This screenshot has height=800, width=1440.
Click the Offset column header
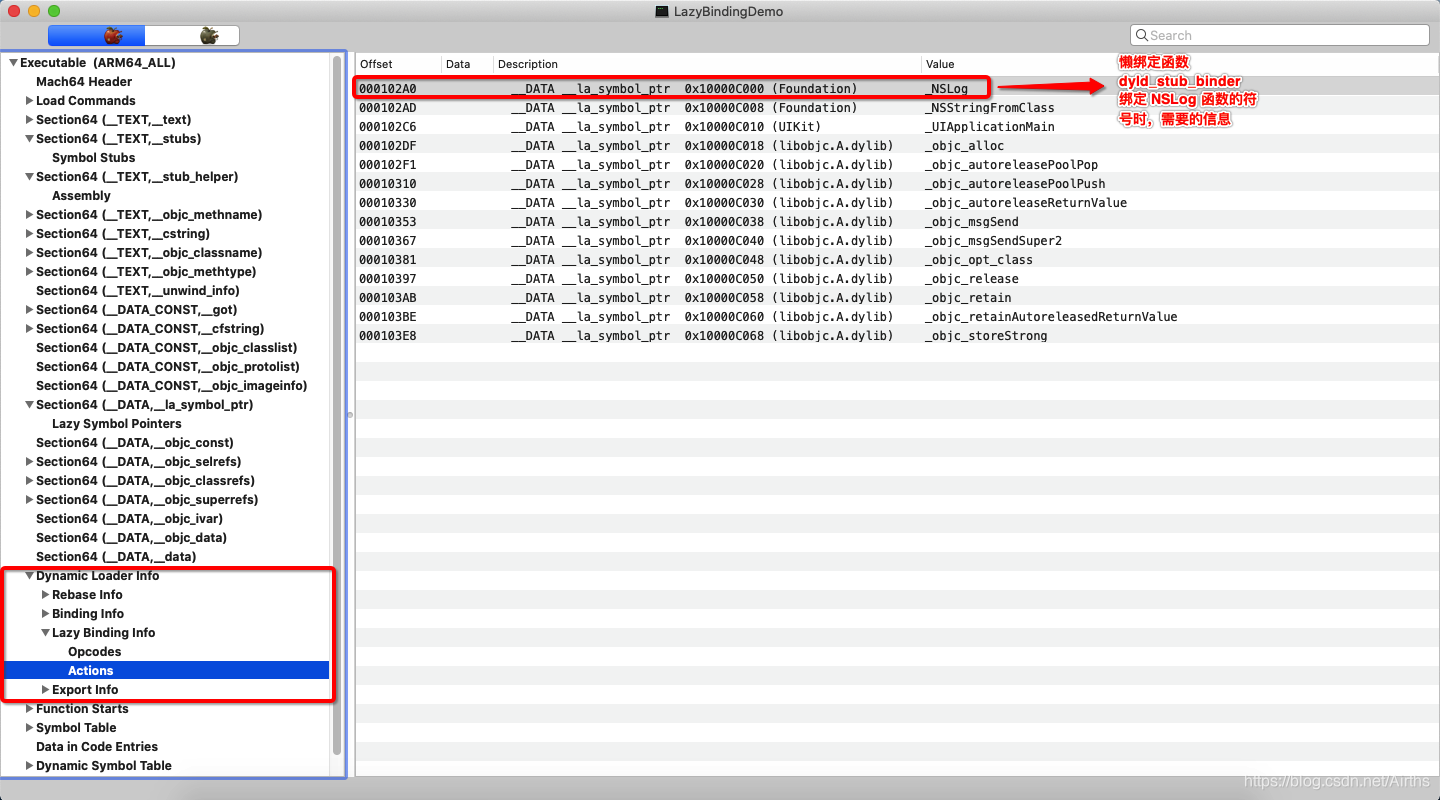[x=398, y=64]
